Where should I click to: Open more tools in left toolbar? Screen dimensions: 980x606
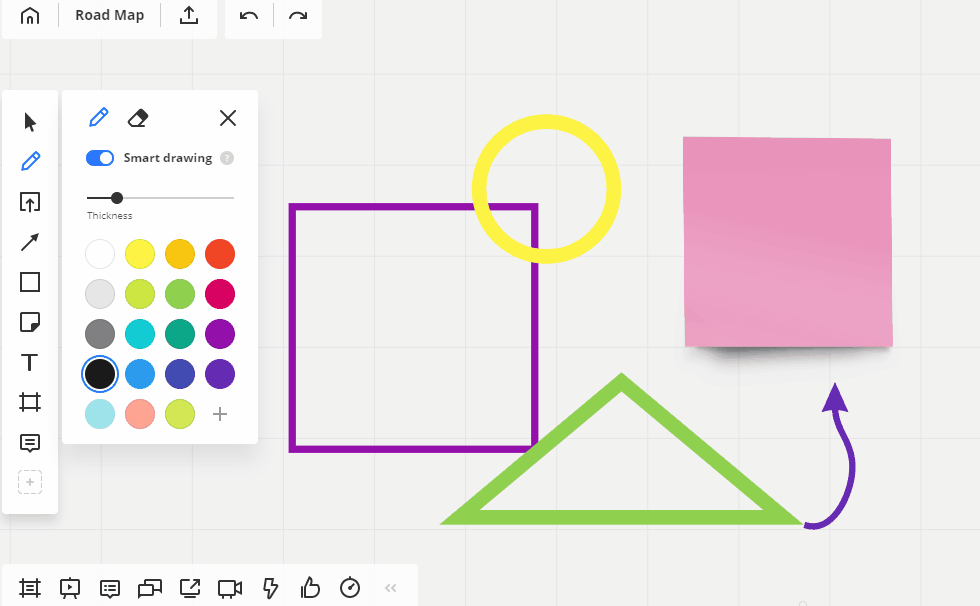point(30,482)
